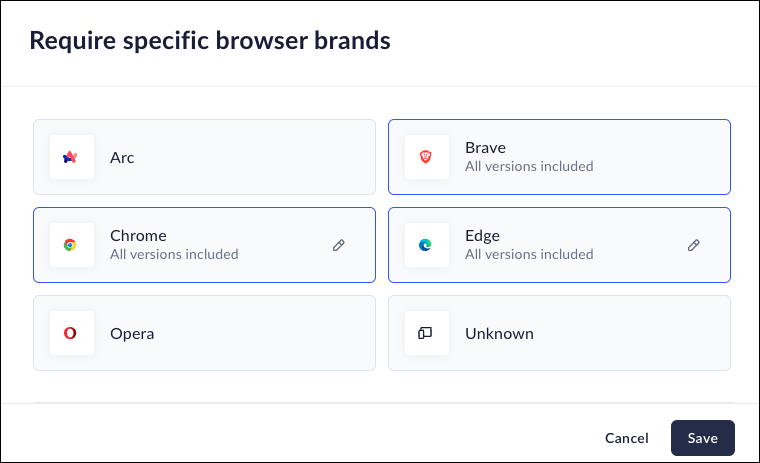The width and height of the screenshot is (760, 463).
Task: Click Chrome's 'All versions included' label
Action: coord(174,254)
